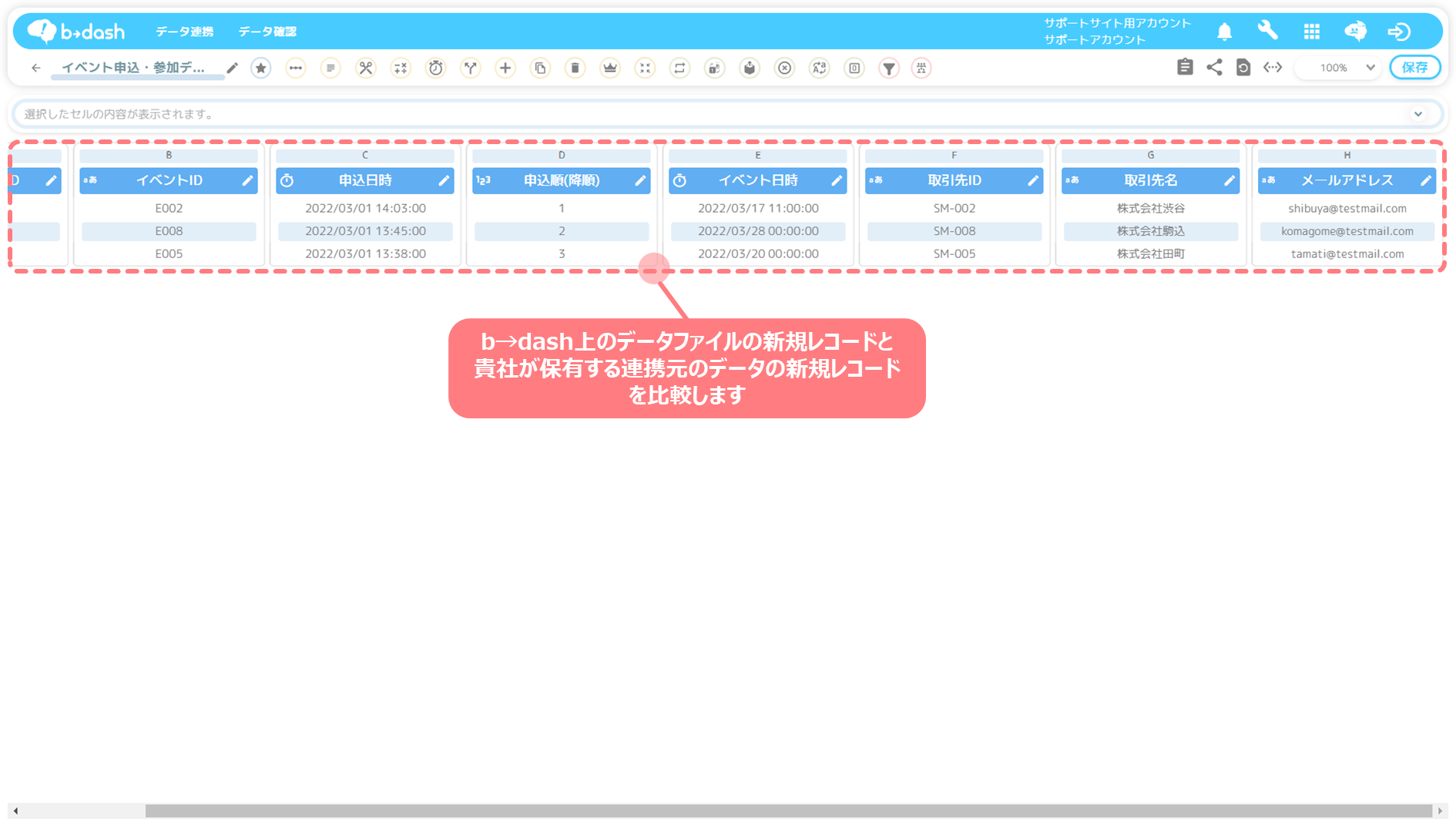Click the b→dash logo
Viewport: 1456px width, 819px height.
tap(75, 31)
